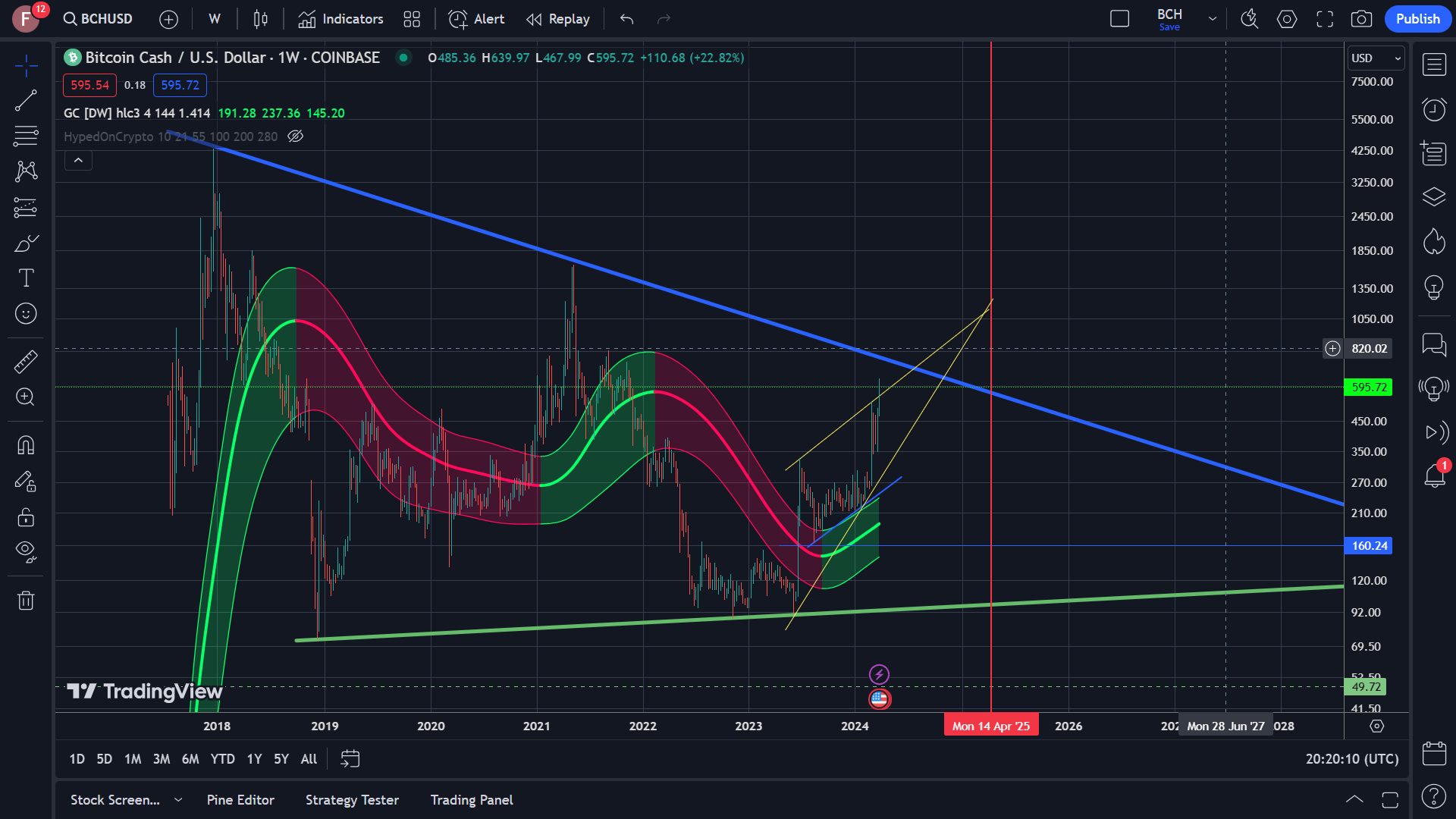Image resolution: width=1456 pixels, height=819 pixels.
Task: Open the quick search icon
Action: (x=1249, y=19)
